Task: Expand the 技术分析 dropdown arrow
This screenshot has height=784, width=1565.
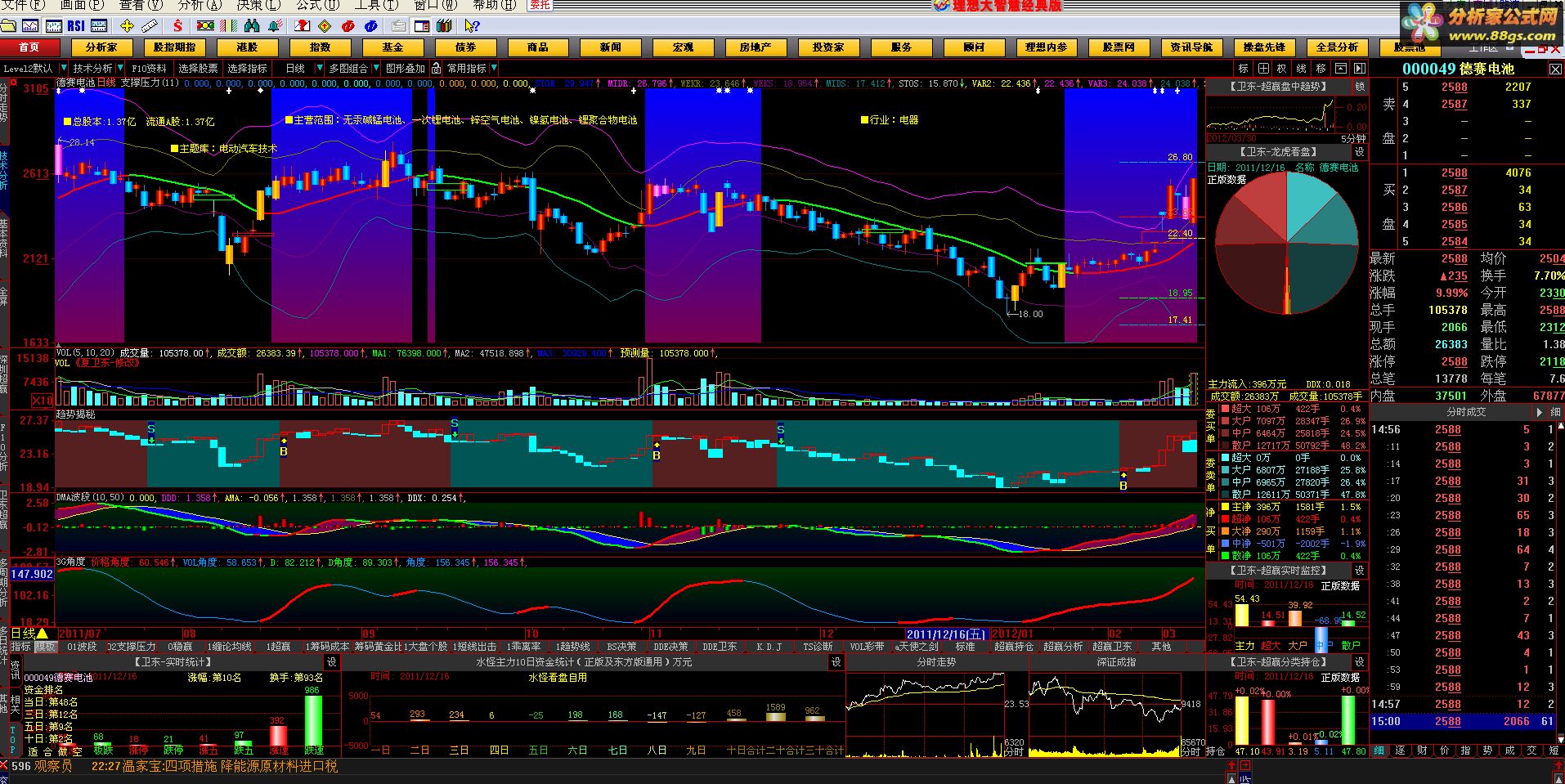Action: pos(120,68)
